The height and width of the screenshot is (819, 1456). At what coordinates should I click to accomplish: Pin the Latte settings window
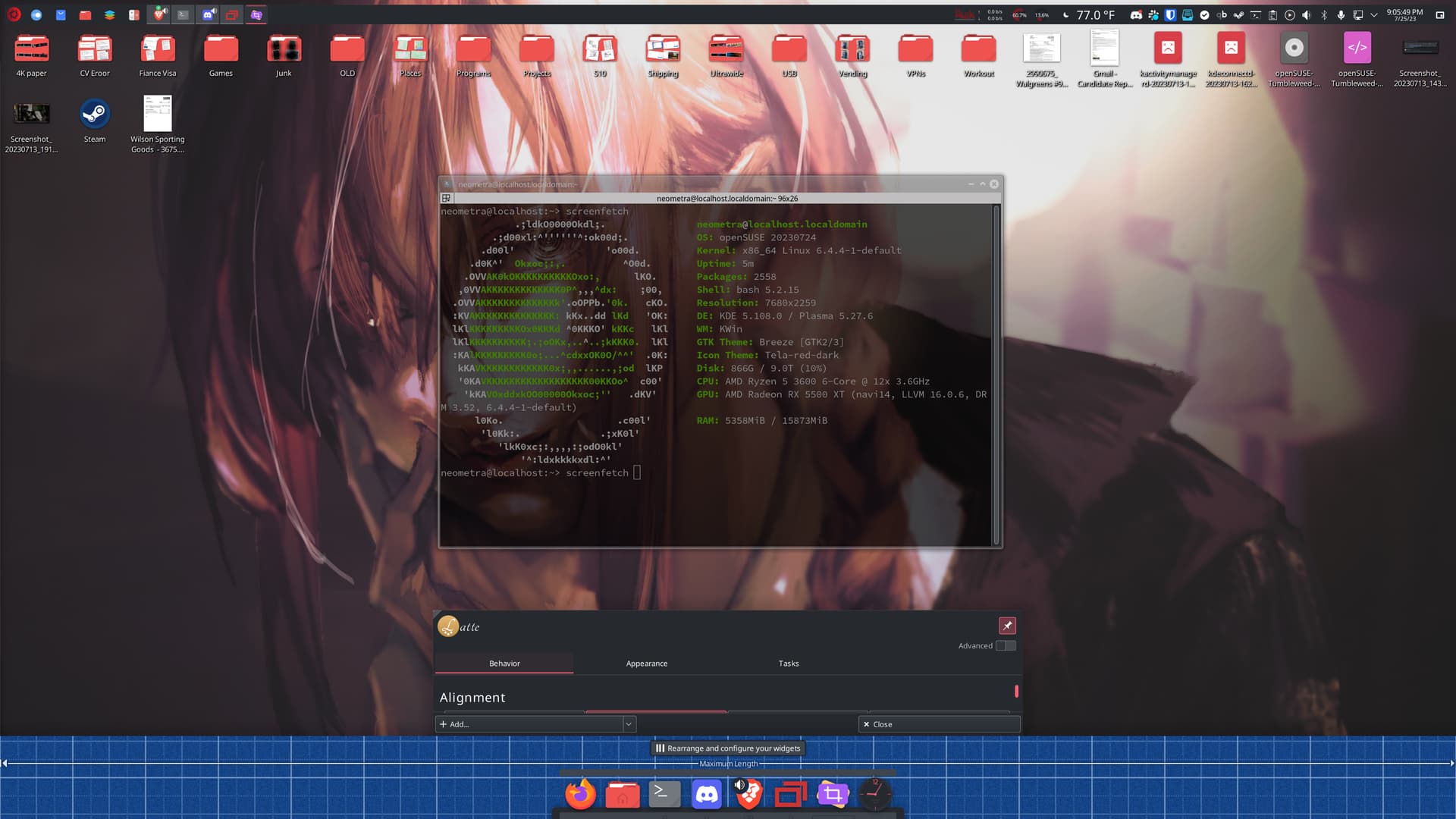tap(1007, 626)
